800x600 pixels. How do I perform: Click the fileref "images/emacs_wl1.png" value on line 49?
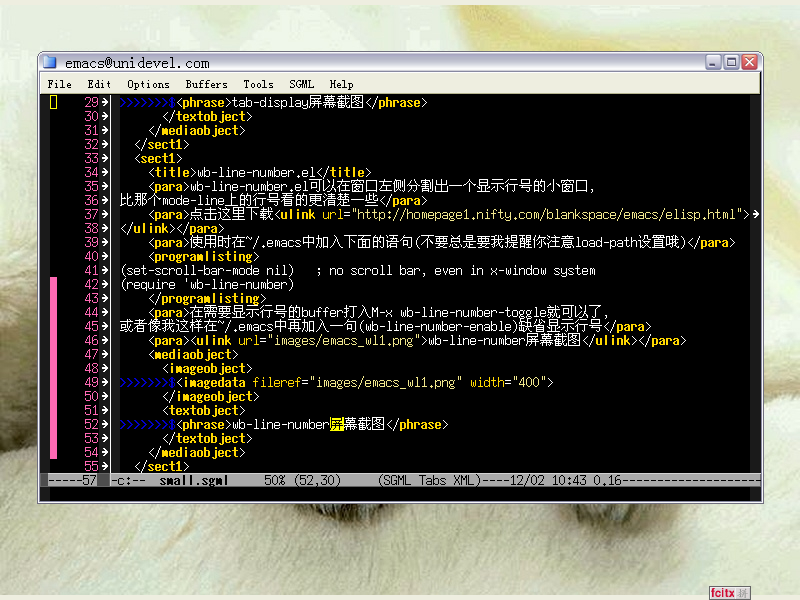click(x=386, y=383)
